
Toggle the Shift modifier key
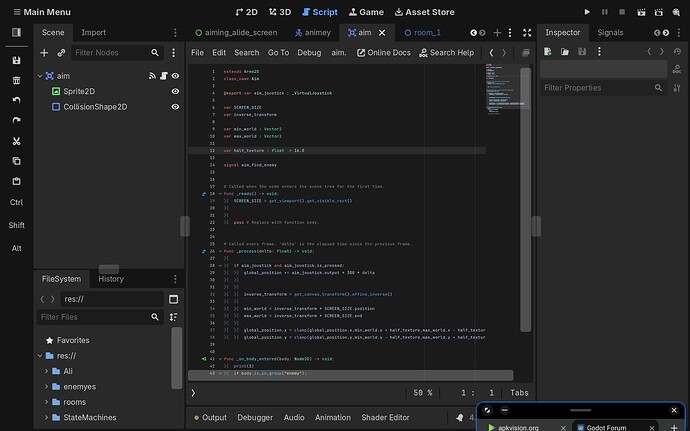coord(16,225)
